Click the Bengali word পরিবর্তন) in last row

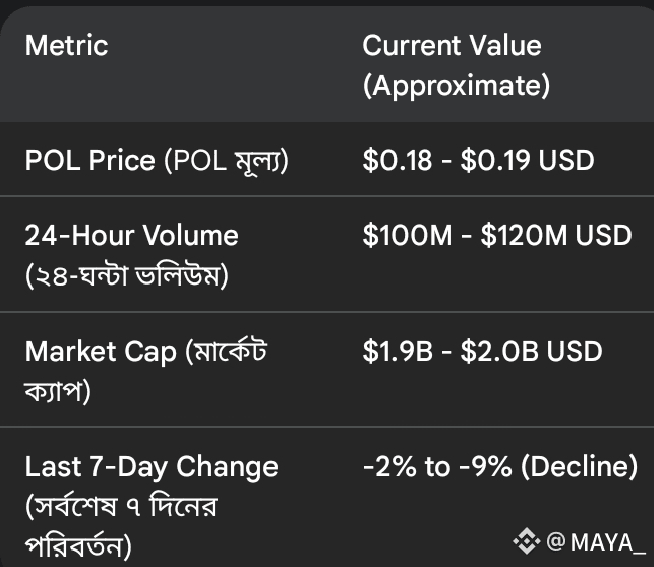tap(78, 546)
